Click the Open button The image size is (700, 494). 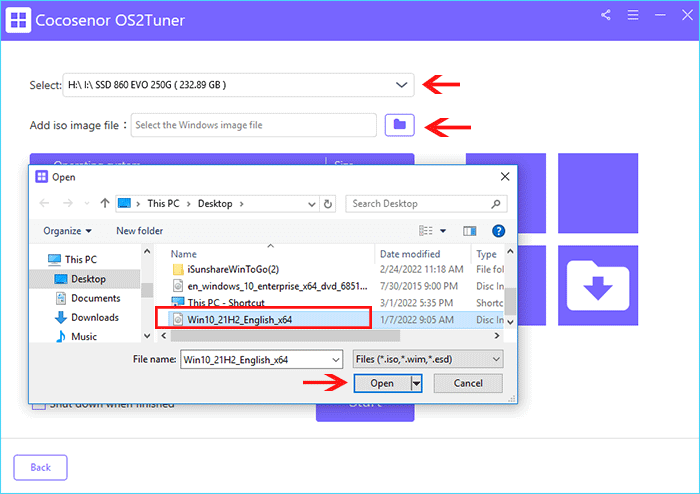(382, 383)
